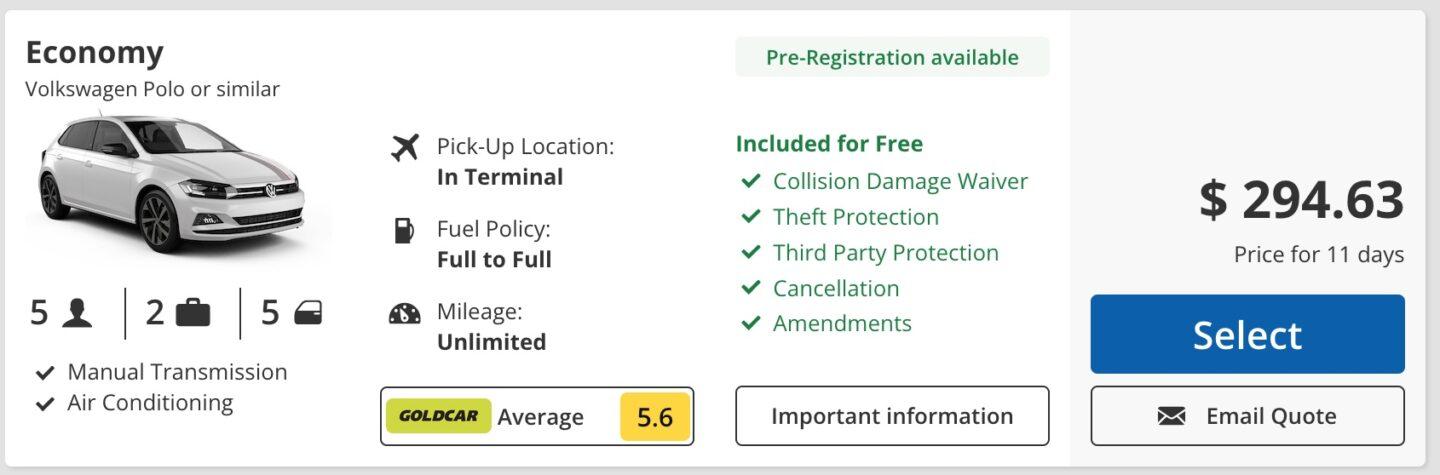The width and height of the screenshot is (1440, 475).
Task: Click the car door icon
Action: (308, 314)
